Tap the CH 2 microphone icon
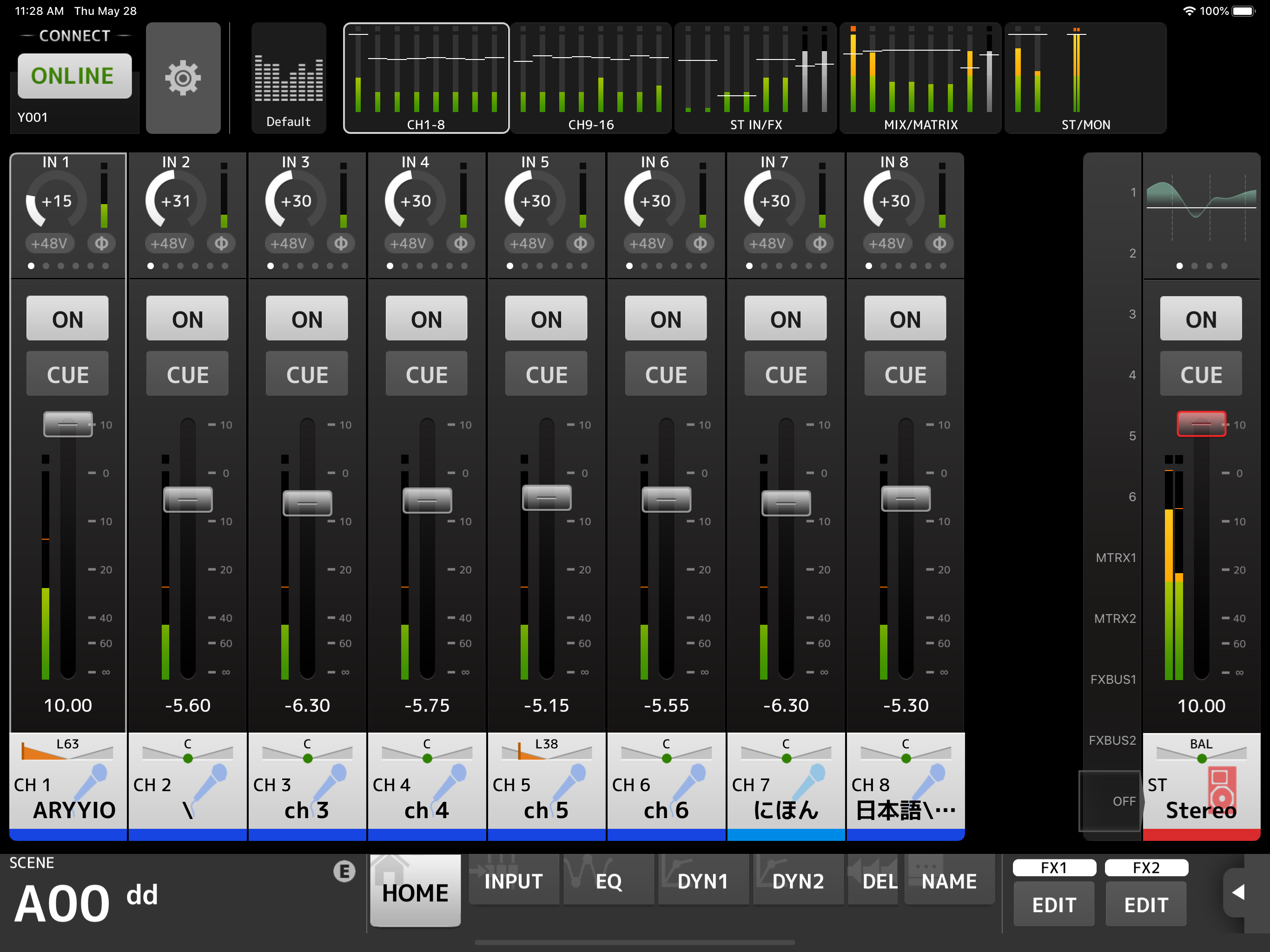This screenshot has width=1270, height=952. coord(210,784)
